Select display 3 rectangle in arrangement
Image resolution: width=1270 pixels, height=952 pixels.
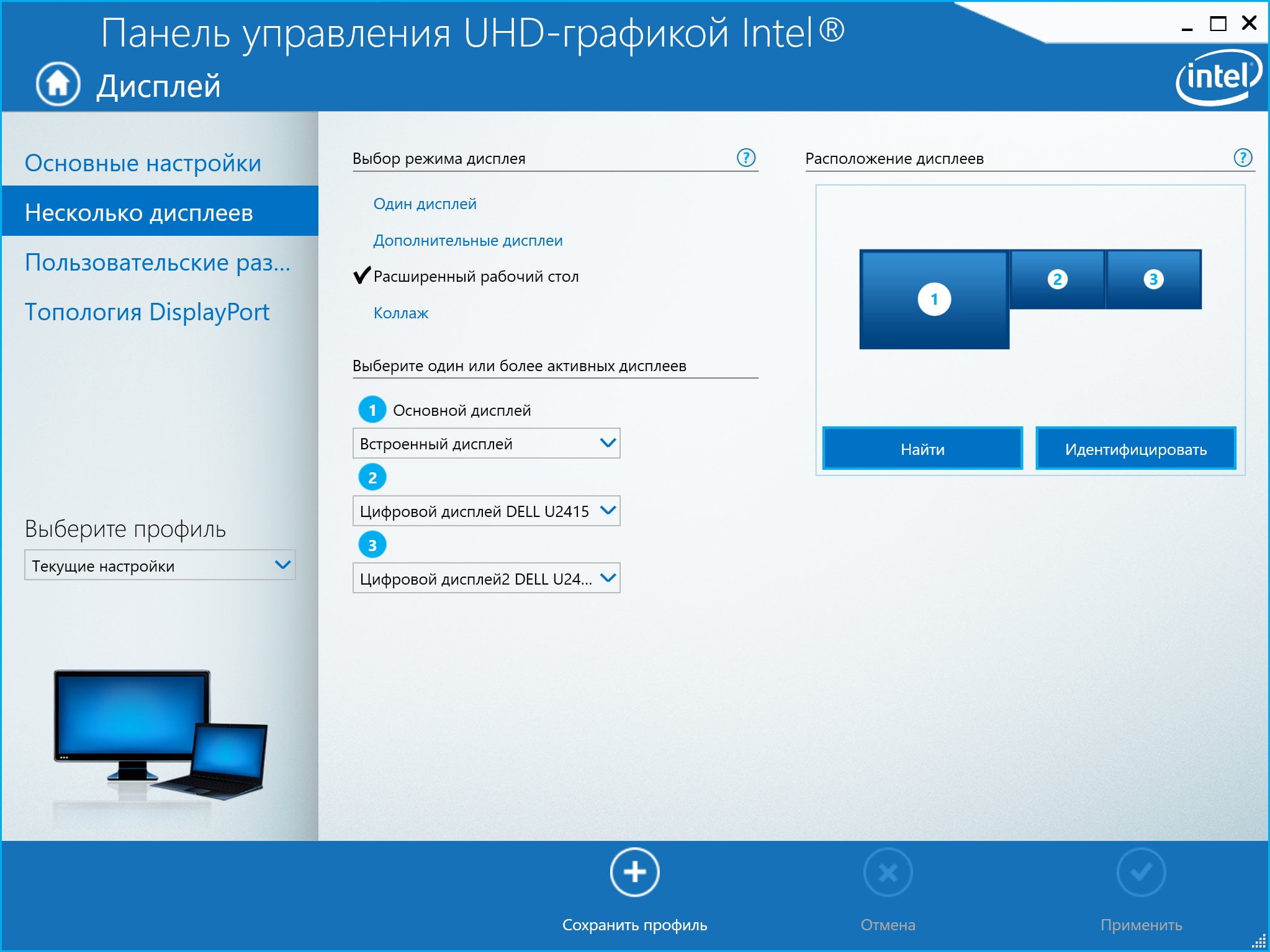pos(1153,279)
